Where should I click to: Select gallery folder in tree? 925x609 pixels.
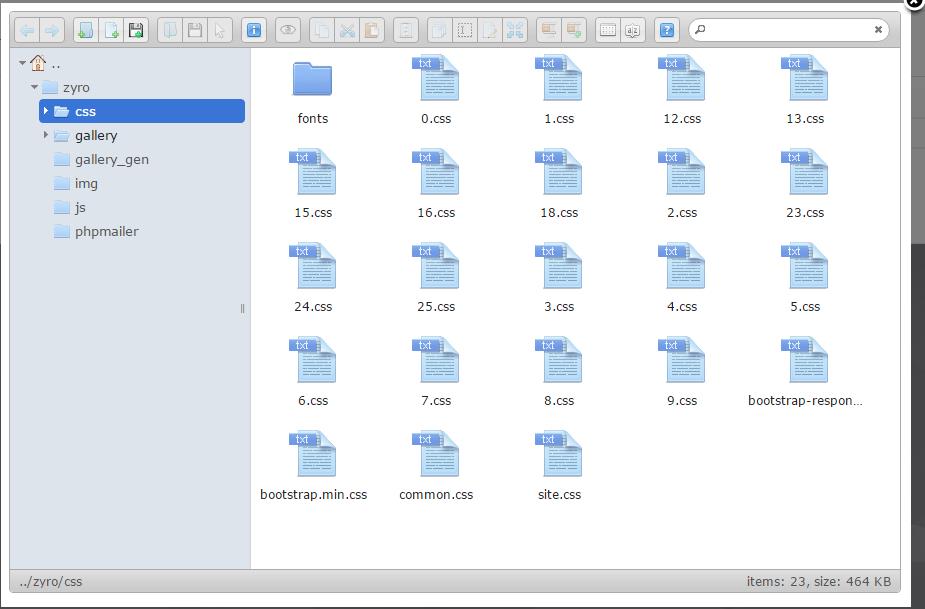point(86,136)
